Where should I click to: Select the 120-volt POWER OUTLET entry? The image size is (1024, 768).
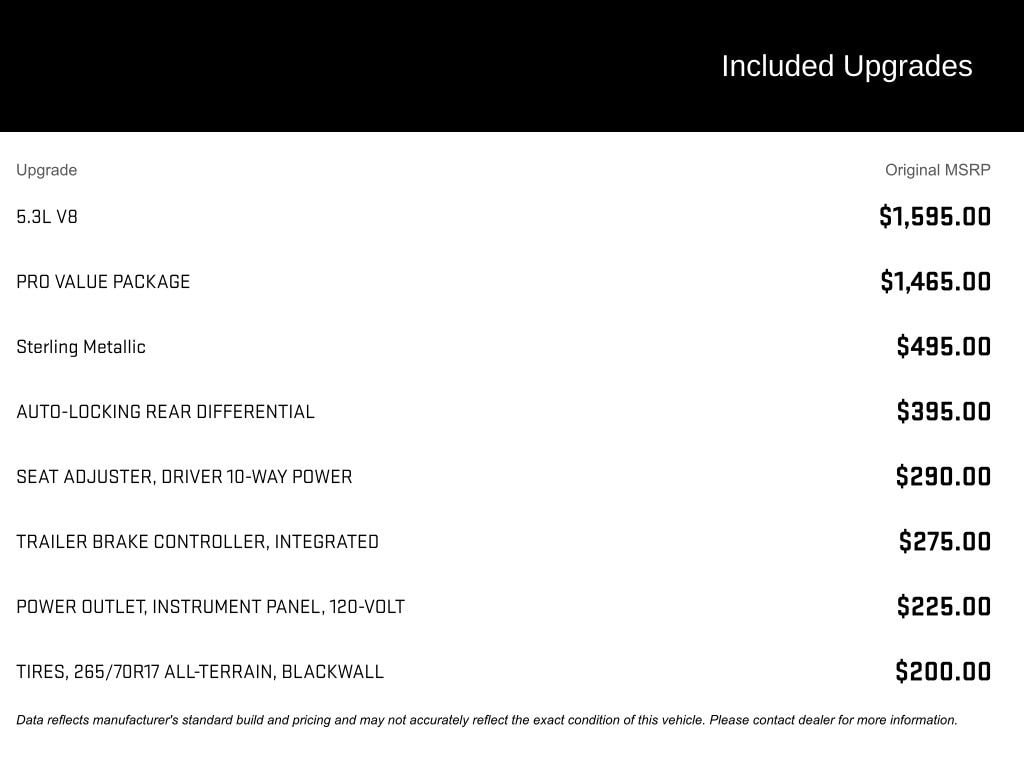[210, 607]
